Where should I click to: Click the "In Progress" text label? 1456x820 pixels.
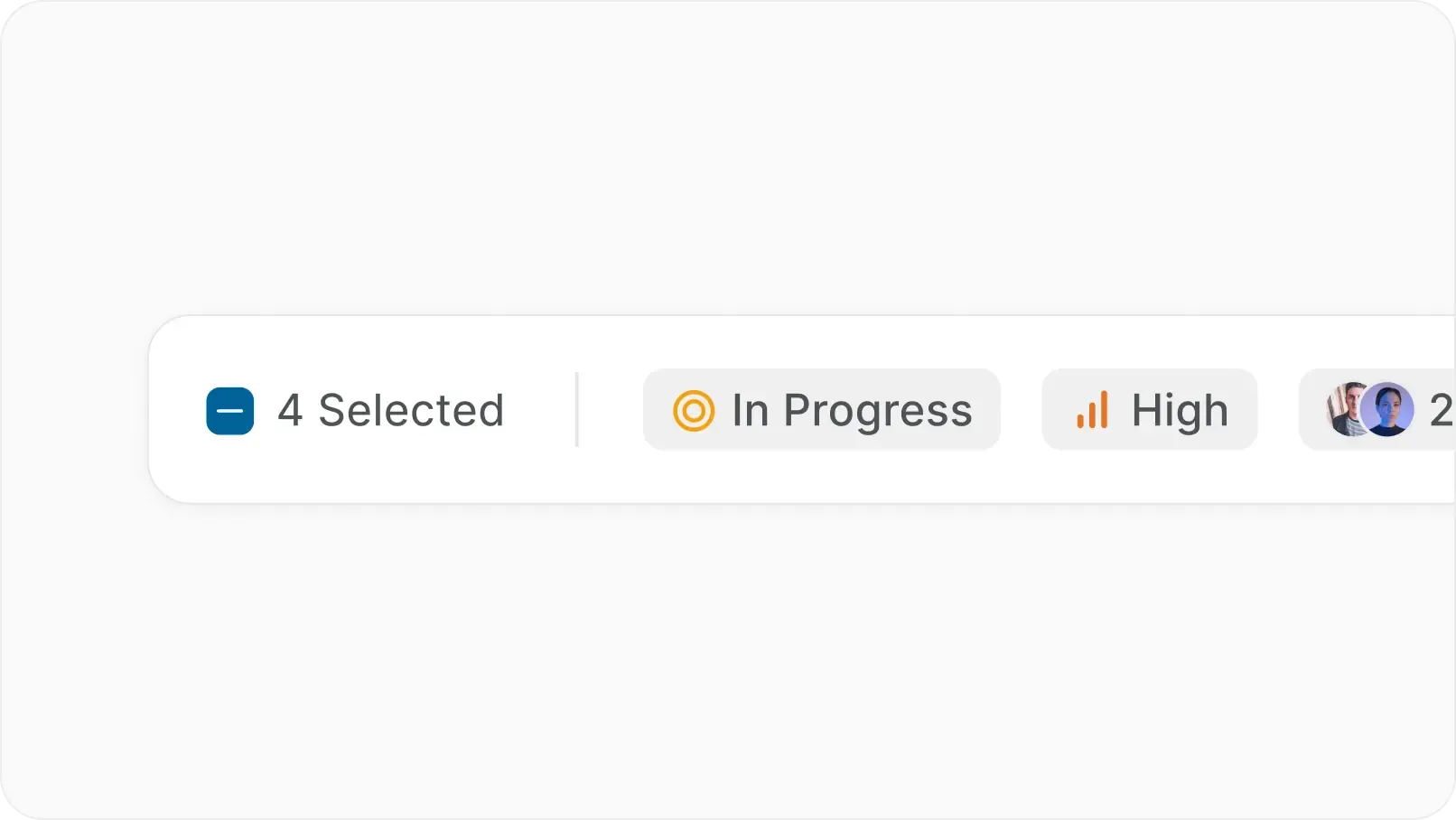pyautogui.click(x=852, y=411)
